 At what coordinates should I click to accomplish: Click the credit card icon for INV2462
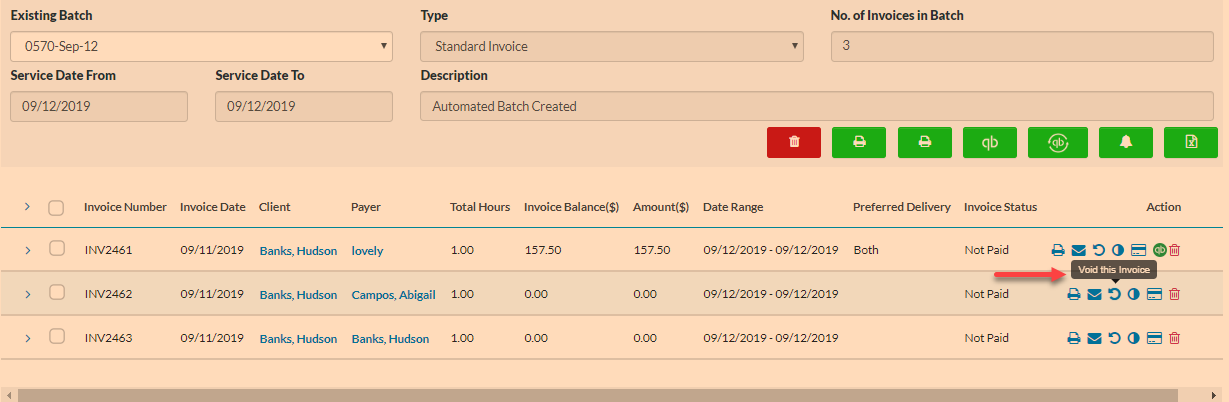1154,294
